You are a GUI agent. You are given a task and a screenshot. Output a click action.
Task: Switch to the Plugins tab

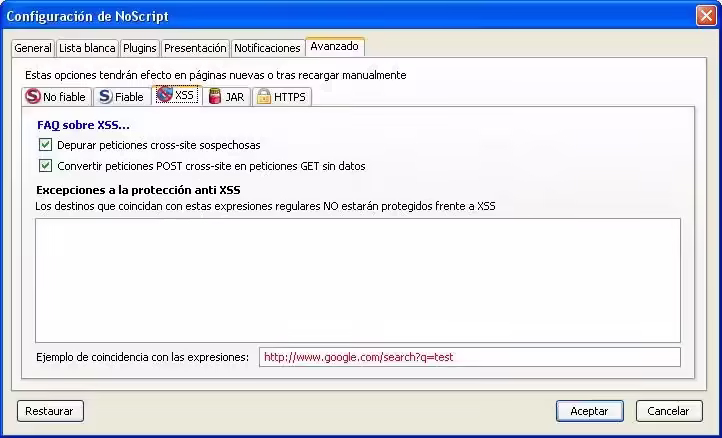[x=140, y=48]
